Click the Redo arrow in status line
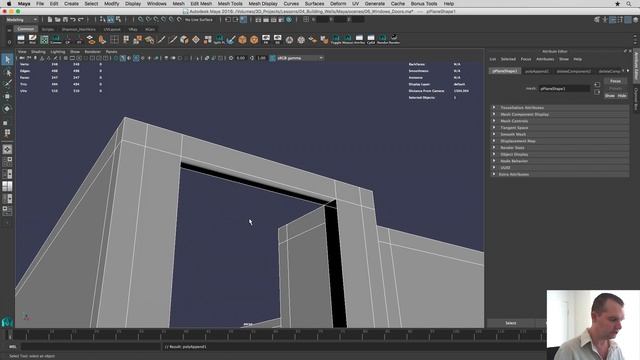 pos(80,20)
